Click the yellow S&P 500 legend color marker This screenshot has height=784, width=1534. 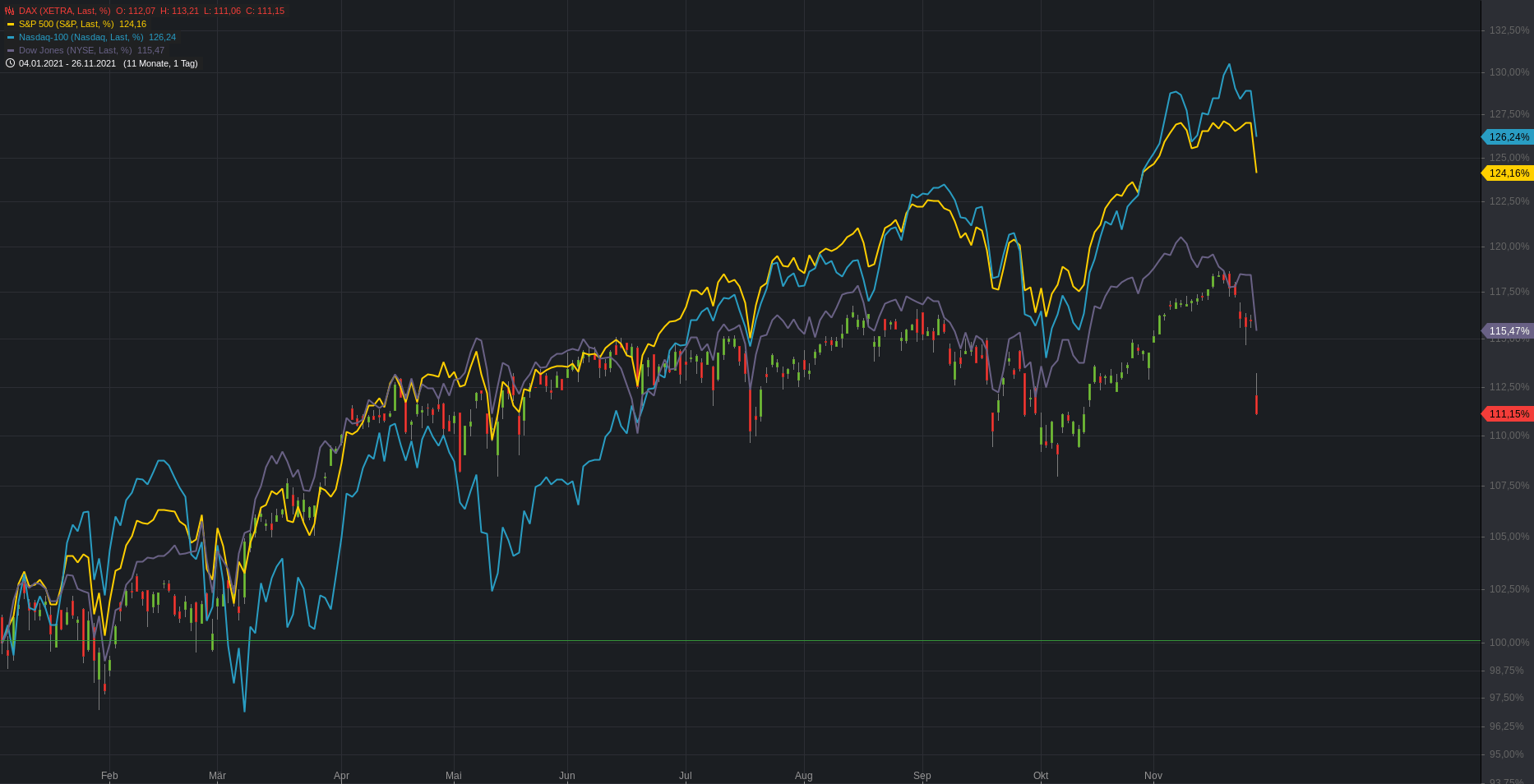point(11,24)
